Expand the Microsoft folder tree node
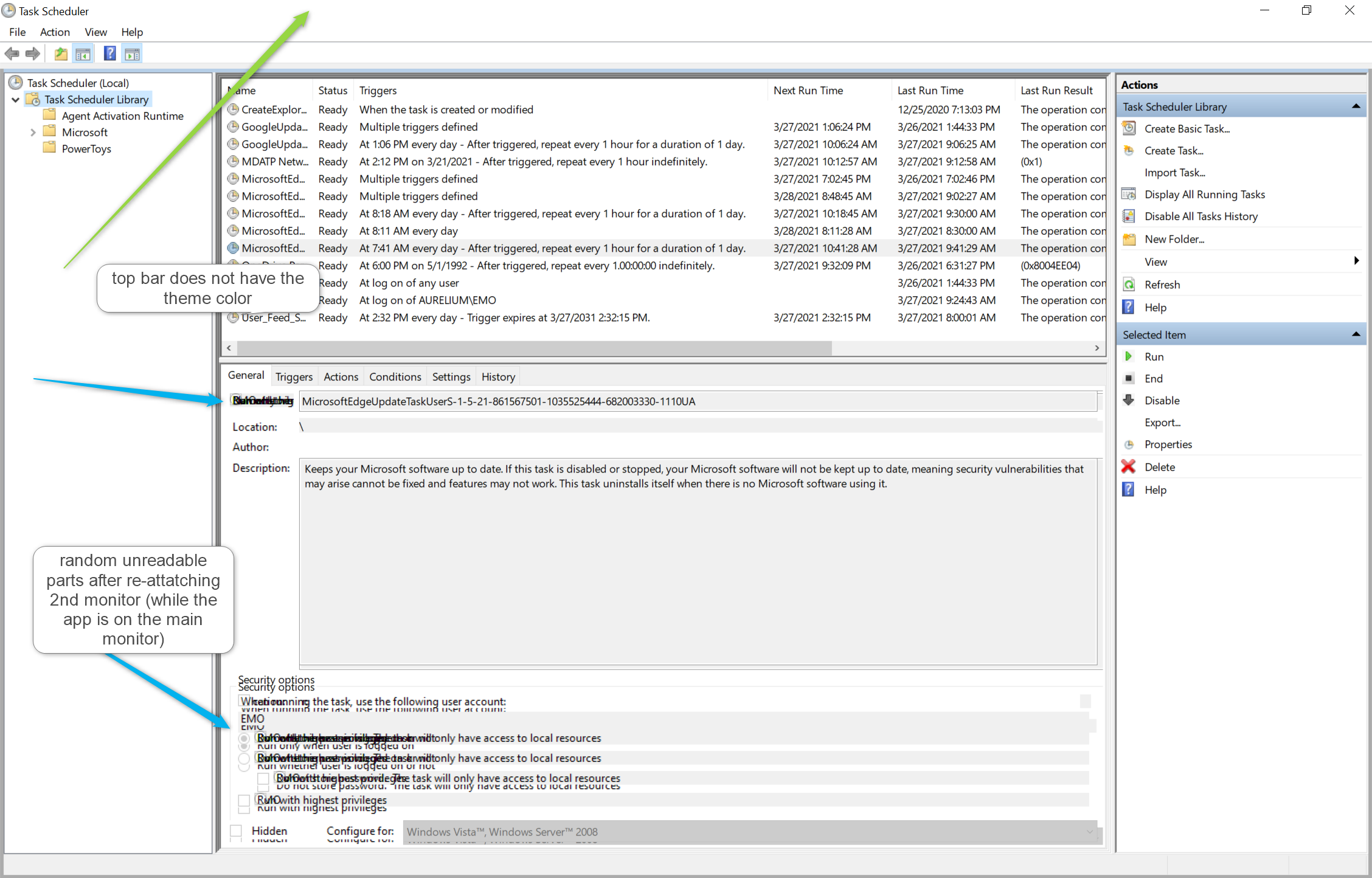The image size is (1372, 878). (x=33, y=132)
